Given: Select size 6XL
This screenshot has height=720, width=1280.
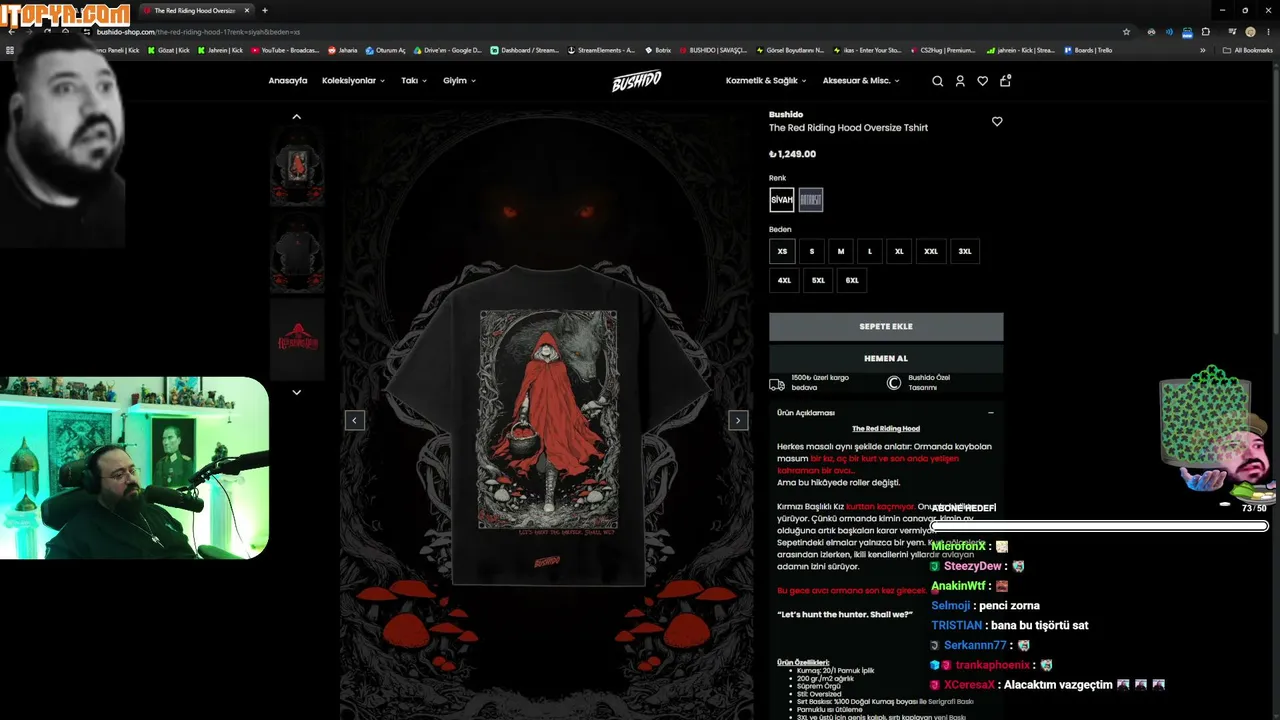Looking at the screenshot, I should pos(852,280).
